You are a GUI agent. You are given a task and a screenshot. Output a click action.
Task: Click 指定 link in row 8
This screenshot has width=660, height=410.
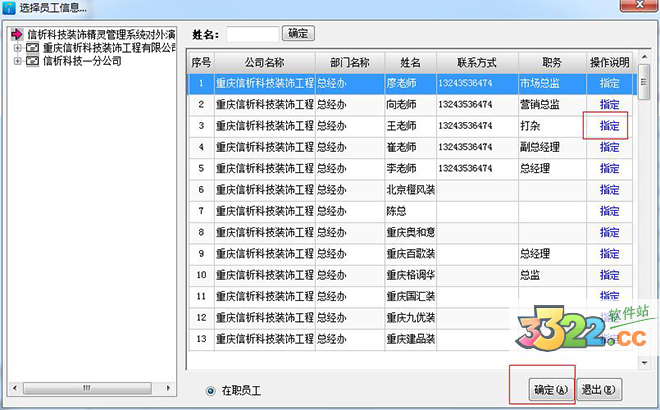[x=609, y=232]
